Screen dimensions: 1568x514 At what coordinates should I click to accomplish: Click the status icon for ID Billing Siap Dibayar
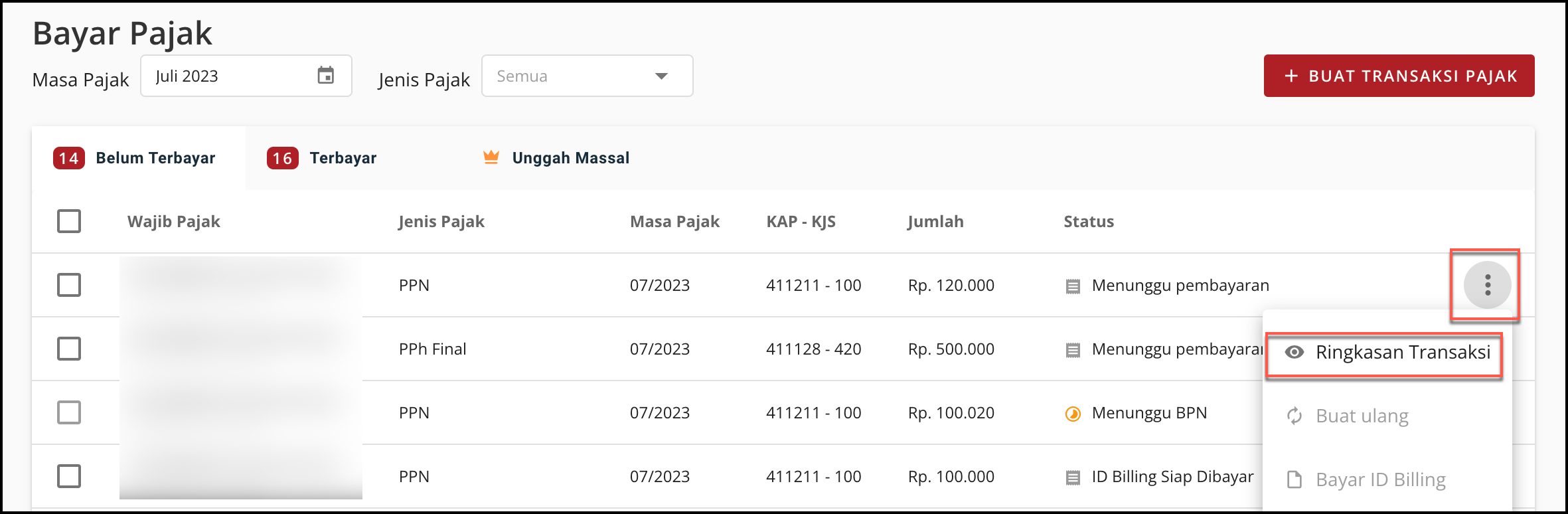1073,477
